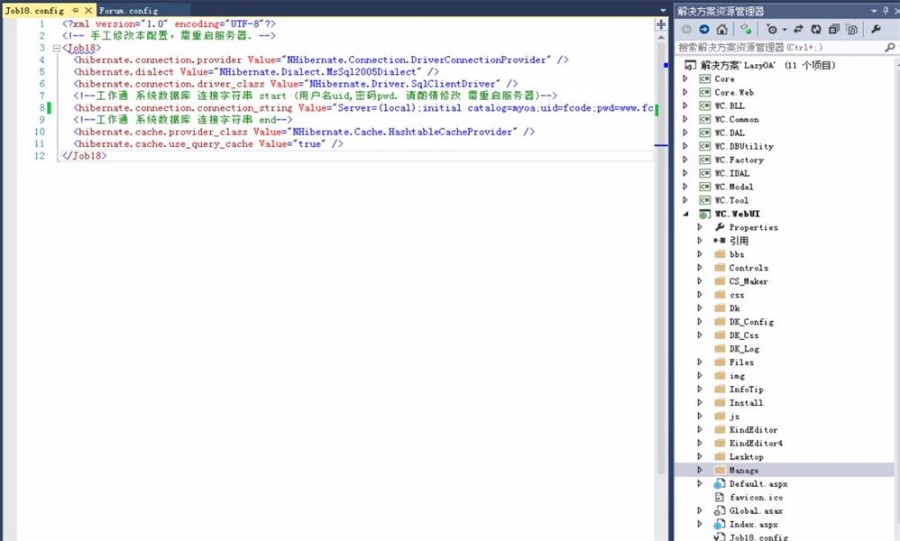Open Properties with the wrench icon
The width and height of the screenshot is (900, 541).
click(x=874, y=30)
